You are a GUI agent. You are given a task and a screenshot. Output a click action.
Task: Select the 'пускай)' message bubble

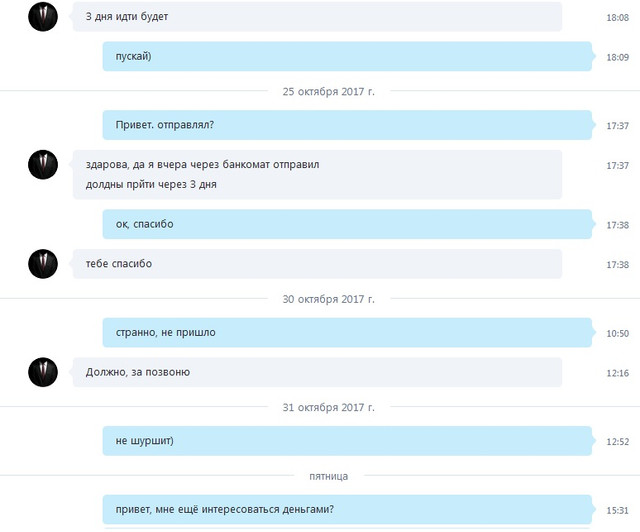tap(347, 56)
